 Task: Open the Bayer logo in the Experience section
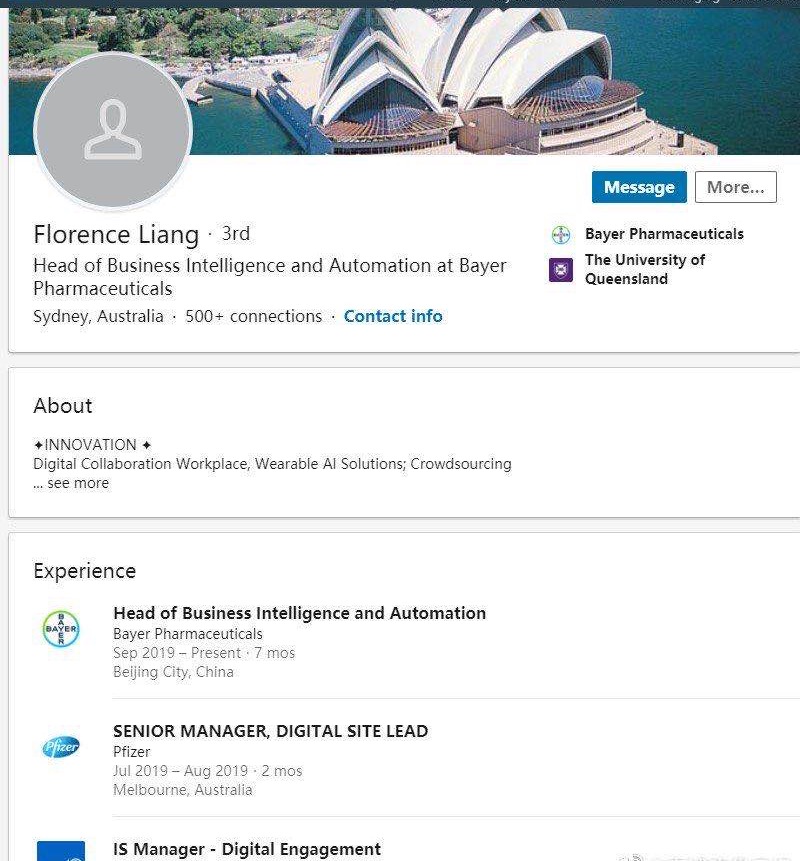(61, 628)
